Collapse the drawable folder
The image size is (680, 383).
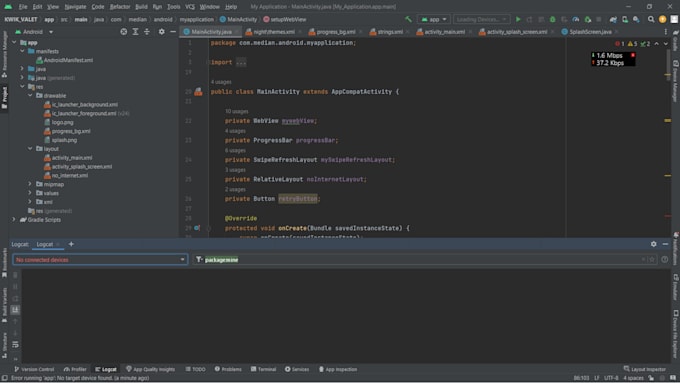[x=30, y=95]
